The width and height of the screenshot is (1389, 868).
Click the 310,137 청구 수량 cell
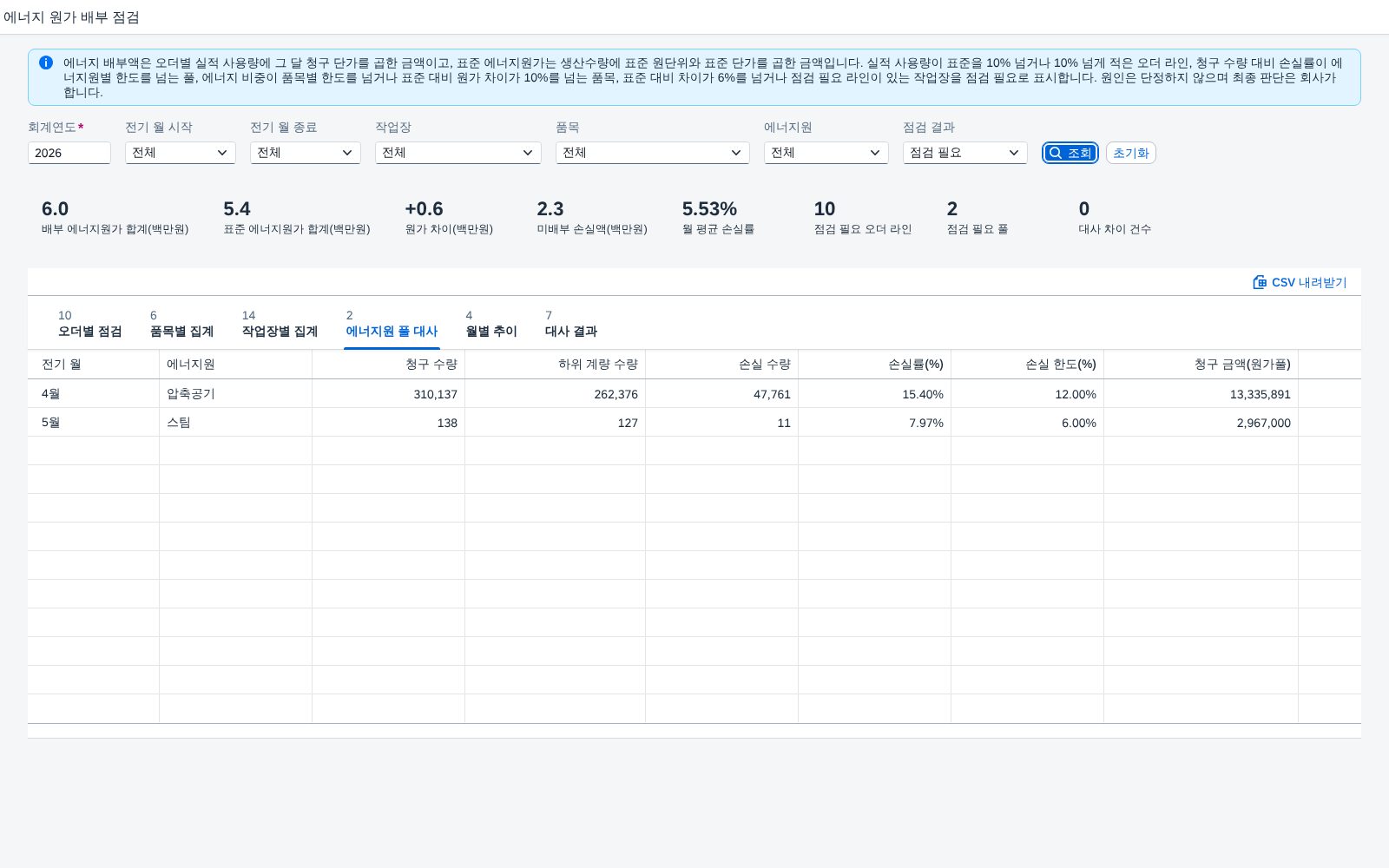(x=389, y=394)
